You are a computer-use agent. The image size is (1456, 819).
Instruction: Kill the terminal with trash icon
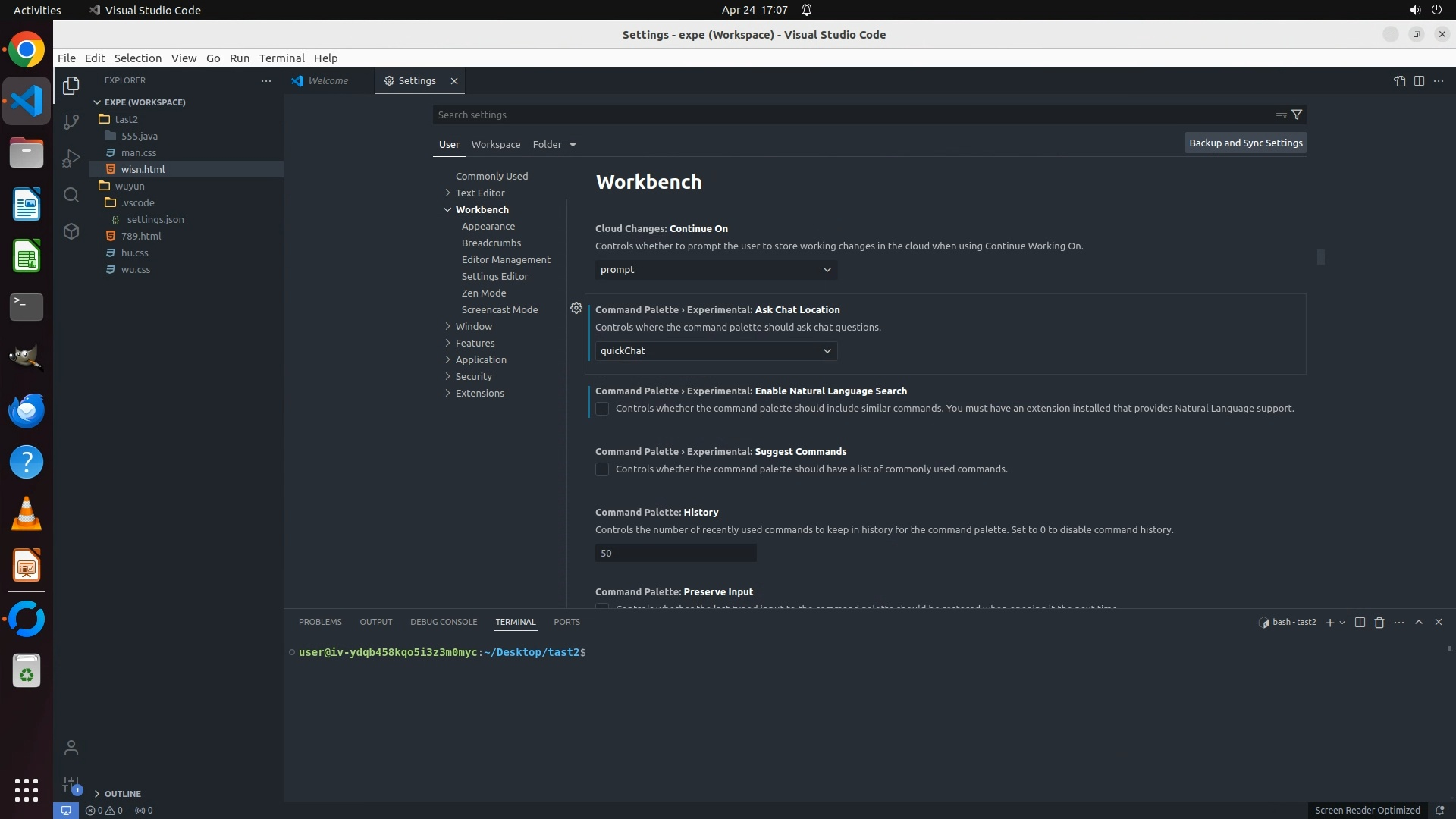pos(1379,622)
